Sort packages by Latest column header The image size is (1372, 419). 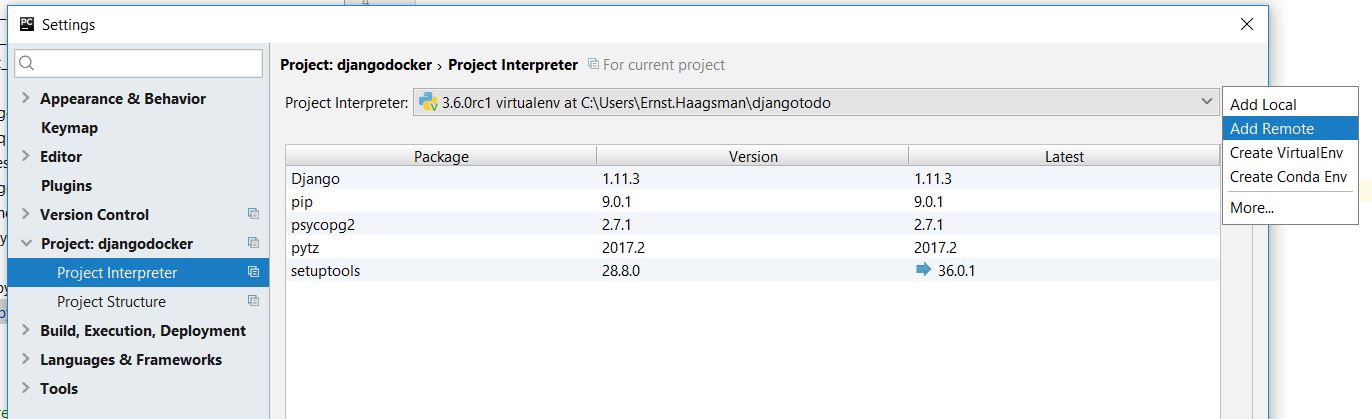[x=1064, y=156]
